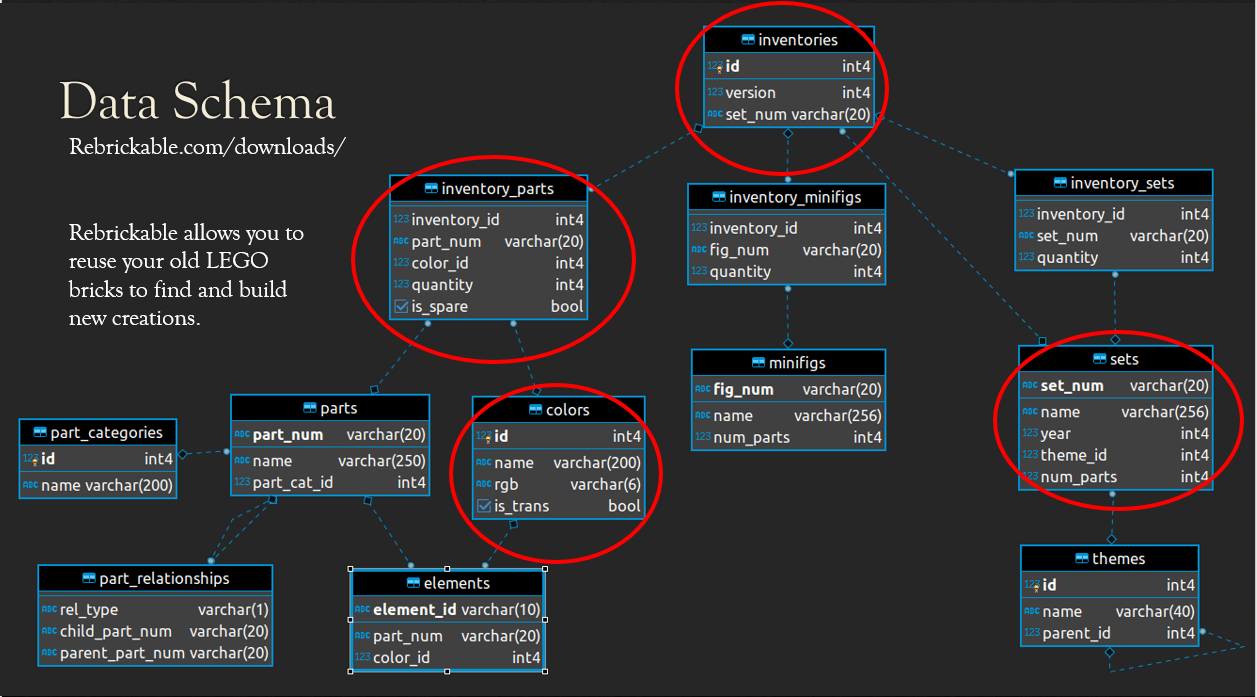This screenshot has width=1257, height=697.
Task: Select the parent_id column in themes
Action: point(1108,633)
